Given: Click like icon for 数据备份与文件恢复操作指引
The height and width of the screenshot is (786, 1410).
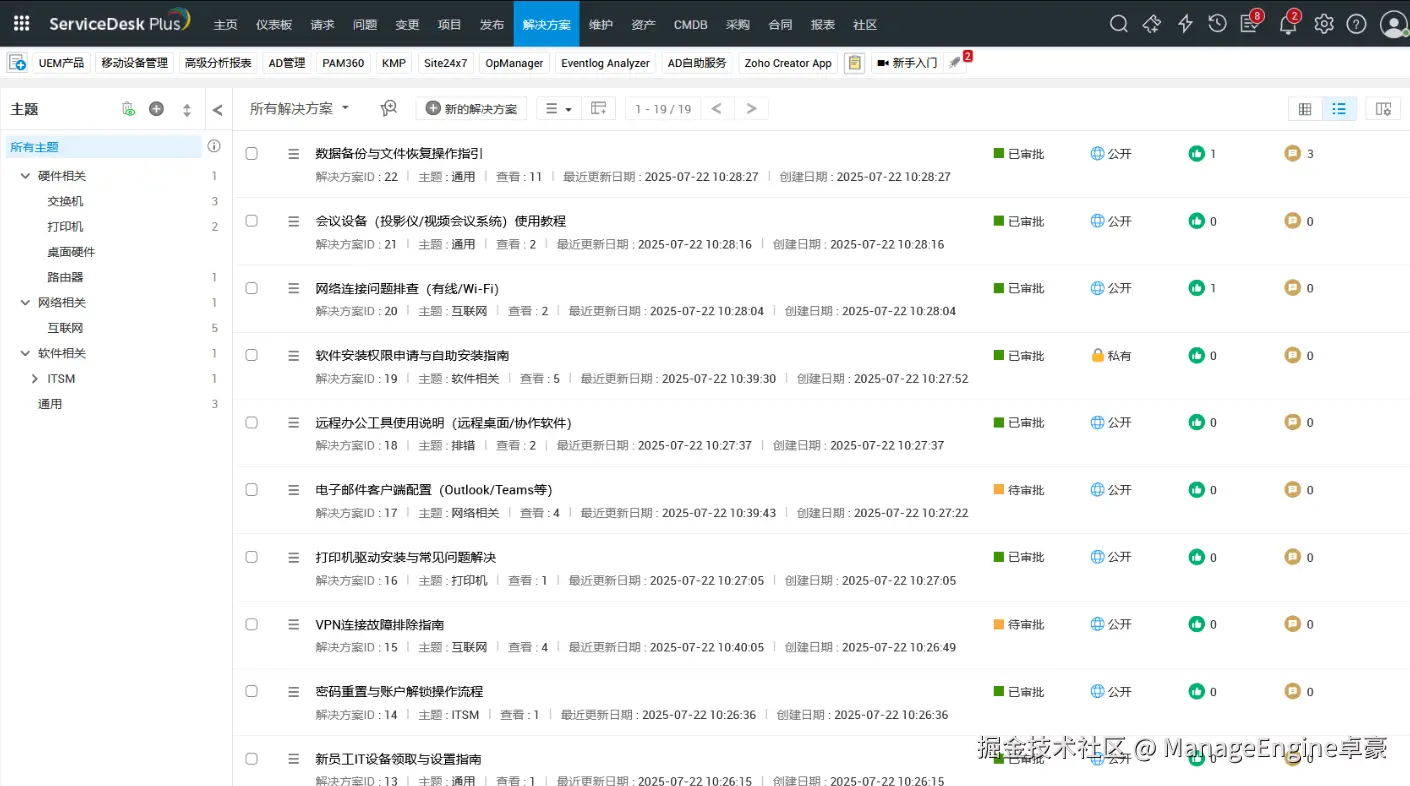Looking at the screenshot, I should 1196,154.
